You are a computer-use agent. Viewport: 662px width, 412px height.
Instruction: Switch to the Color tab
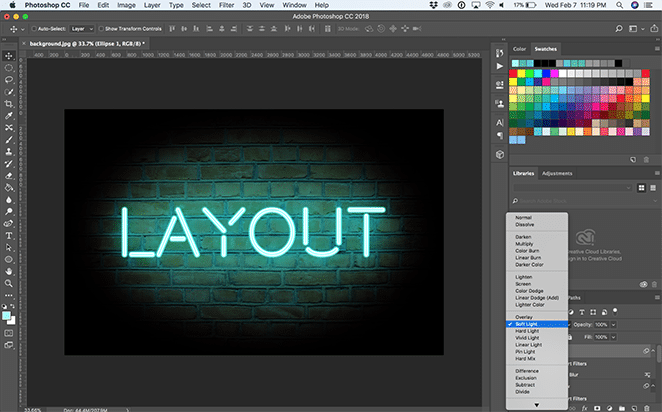click(x=519, y=48)
